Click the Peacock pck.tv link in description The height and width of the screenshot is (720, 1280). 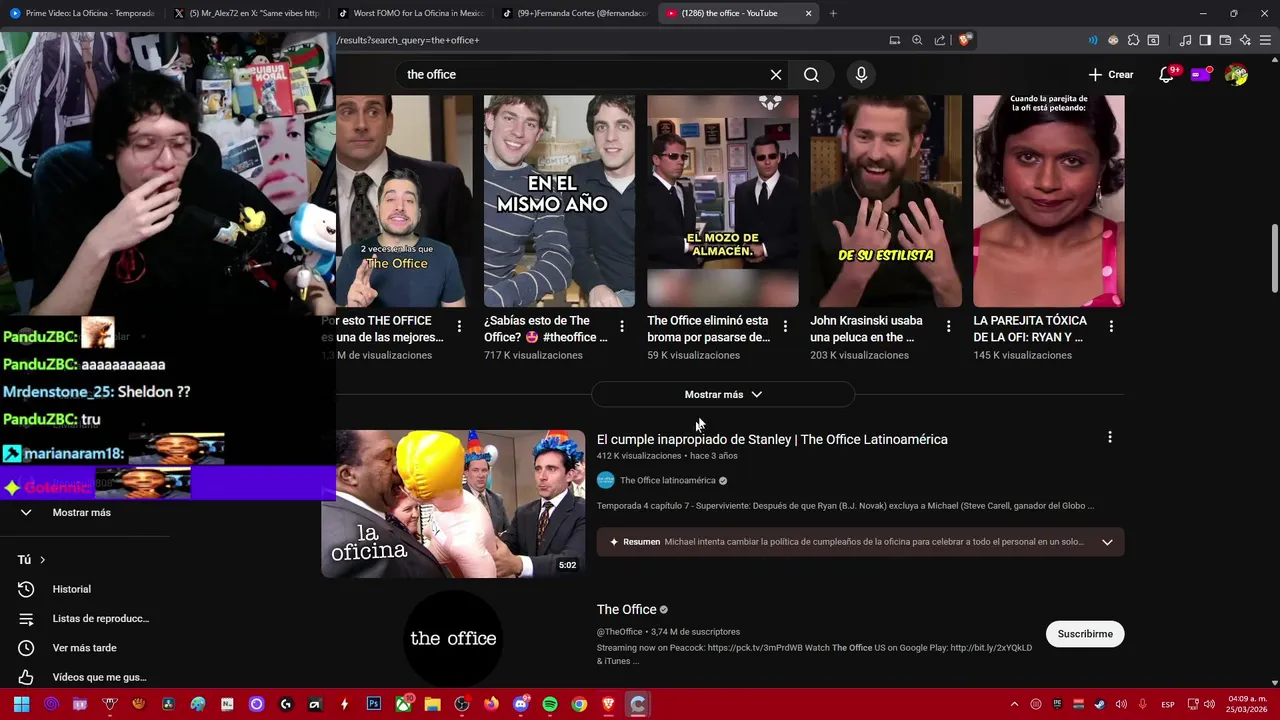(x=768, y=648)
